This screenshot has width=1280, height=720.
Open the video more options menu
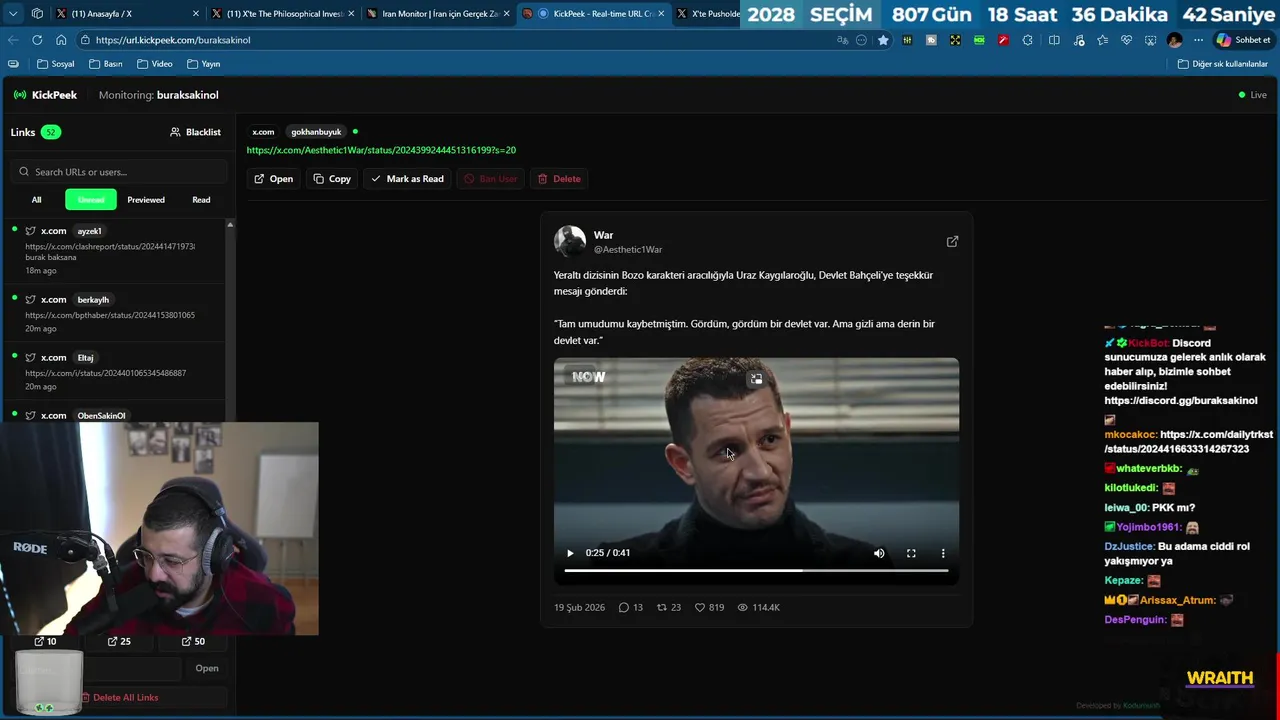coord(943,553)
